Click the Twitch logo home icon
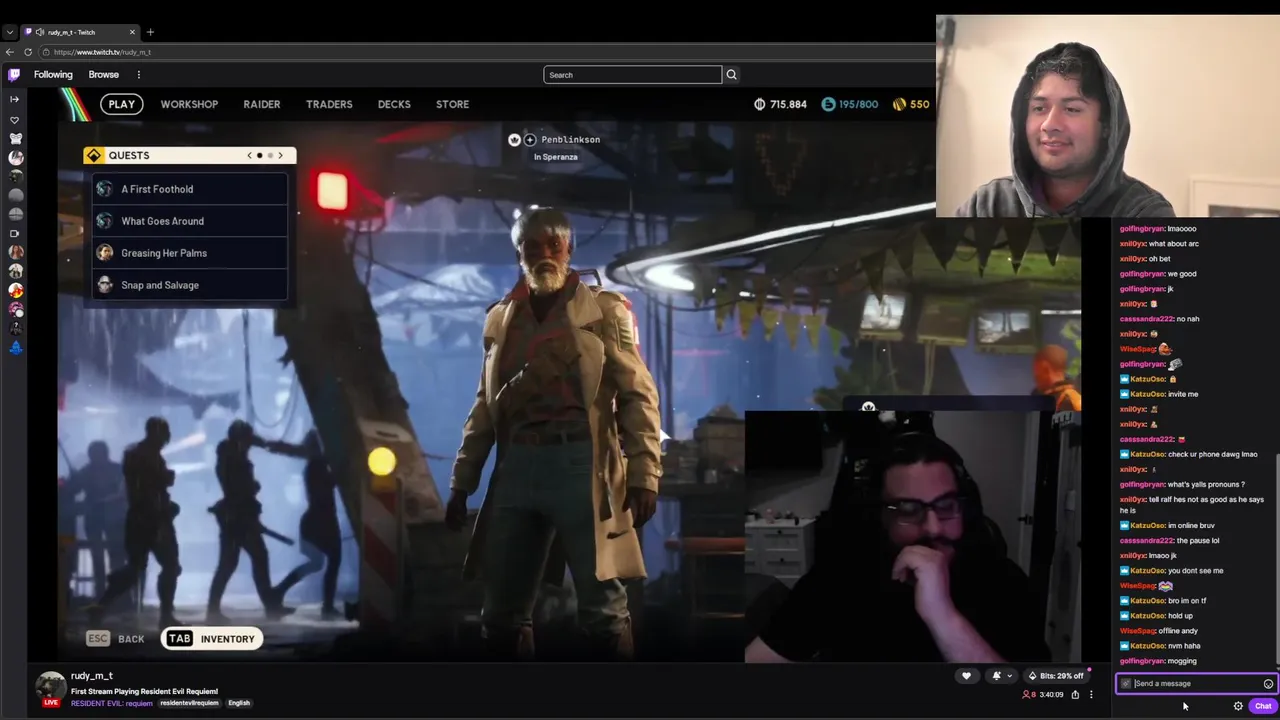1280x720 pixels. [x=14, y=74]
